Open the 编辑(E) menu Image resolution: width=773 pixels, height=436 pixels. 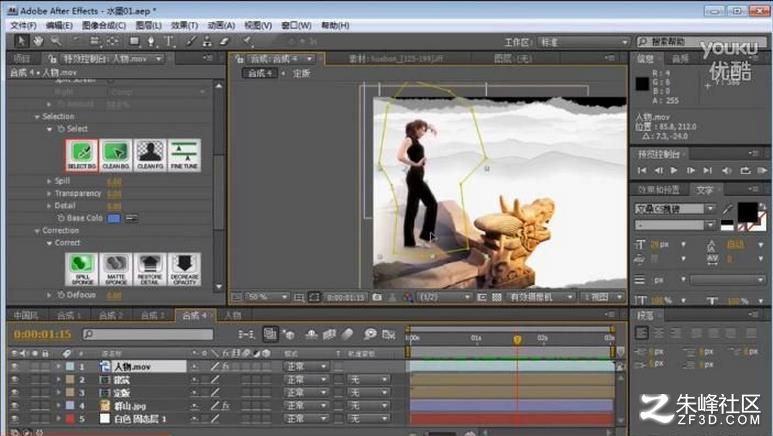[59, 25]
